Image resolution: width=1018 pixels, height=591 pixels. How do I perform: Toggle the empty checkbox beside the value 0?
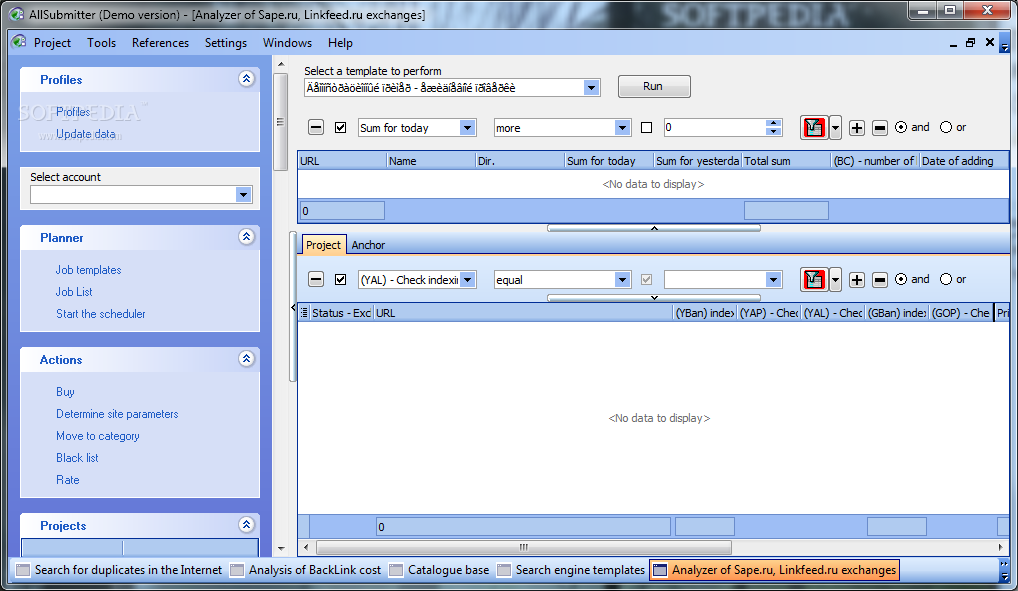tap(647, 128)
